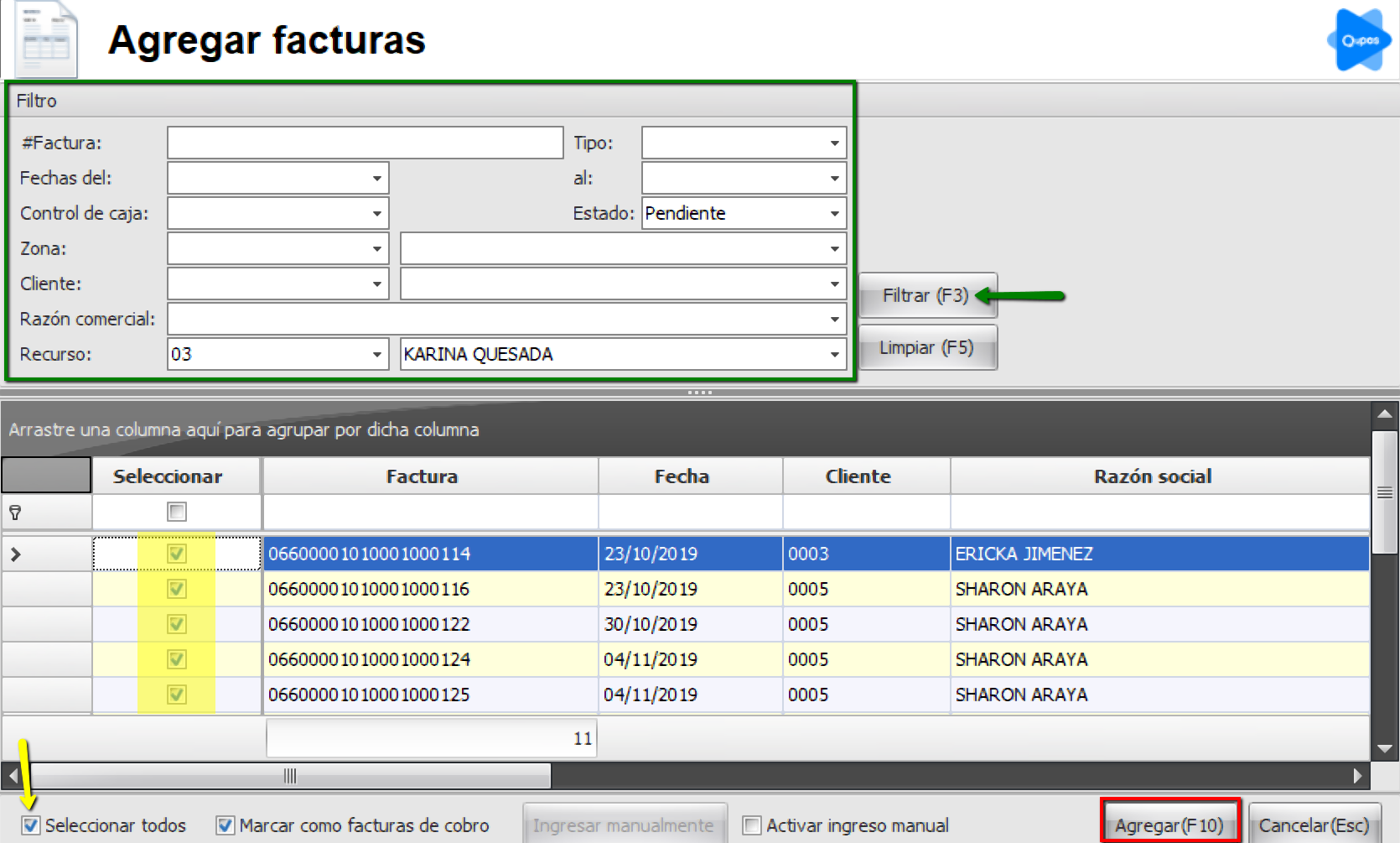Click the invoice document icon beside the title

click(x=46, y=39)
